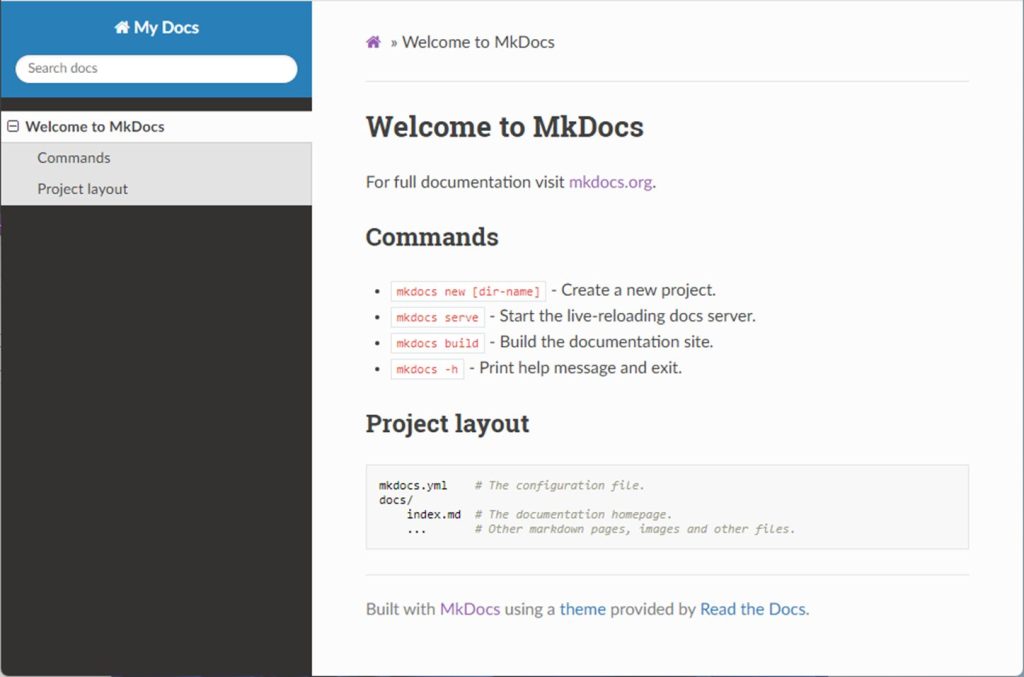Select Welcome to MkDocs in the sidebar
This screenshot has height=677, width=1024.
[95, 127]
